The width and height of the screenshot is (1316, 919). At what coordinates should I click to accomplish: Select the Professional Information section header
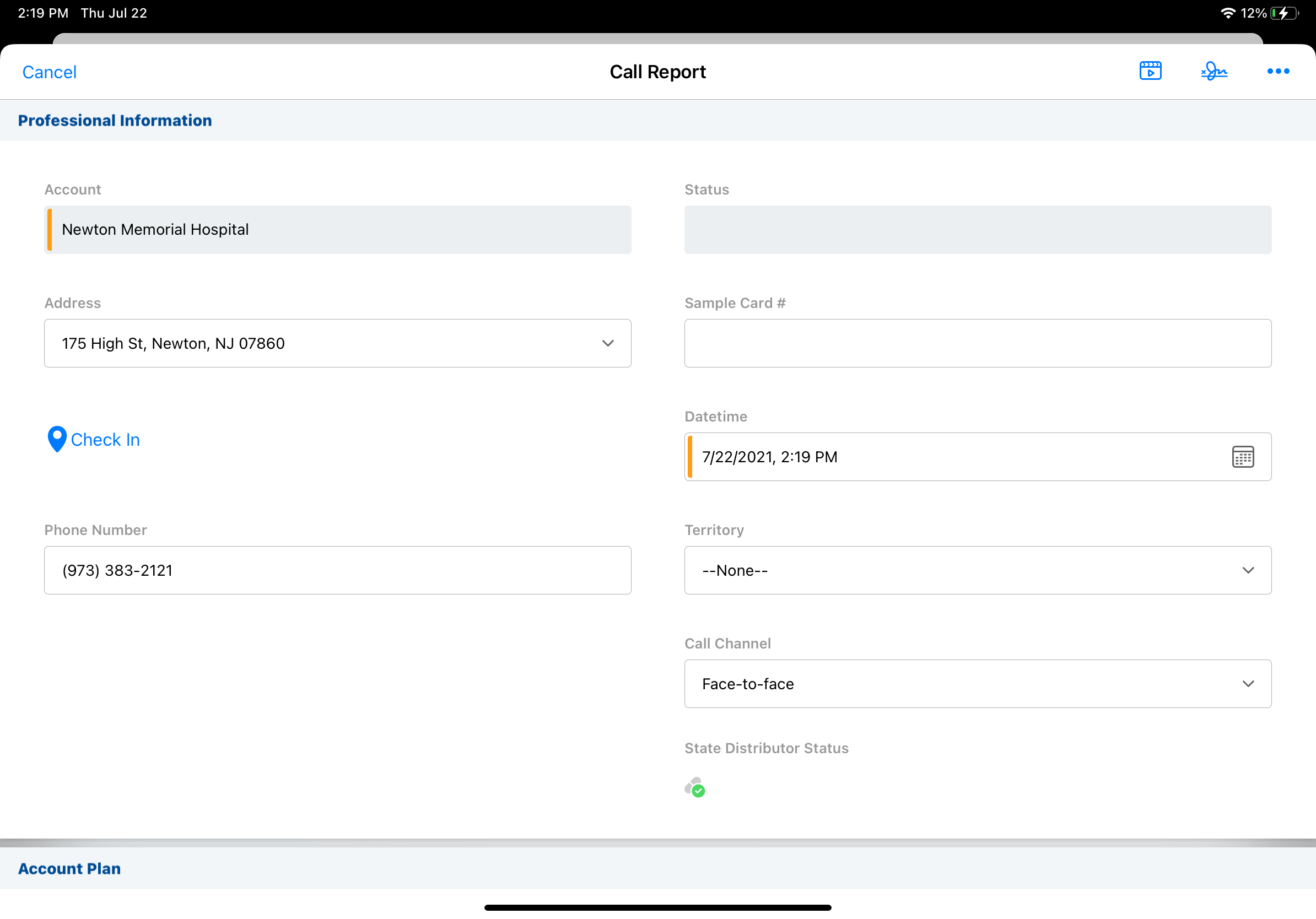tap(115, 120)
